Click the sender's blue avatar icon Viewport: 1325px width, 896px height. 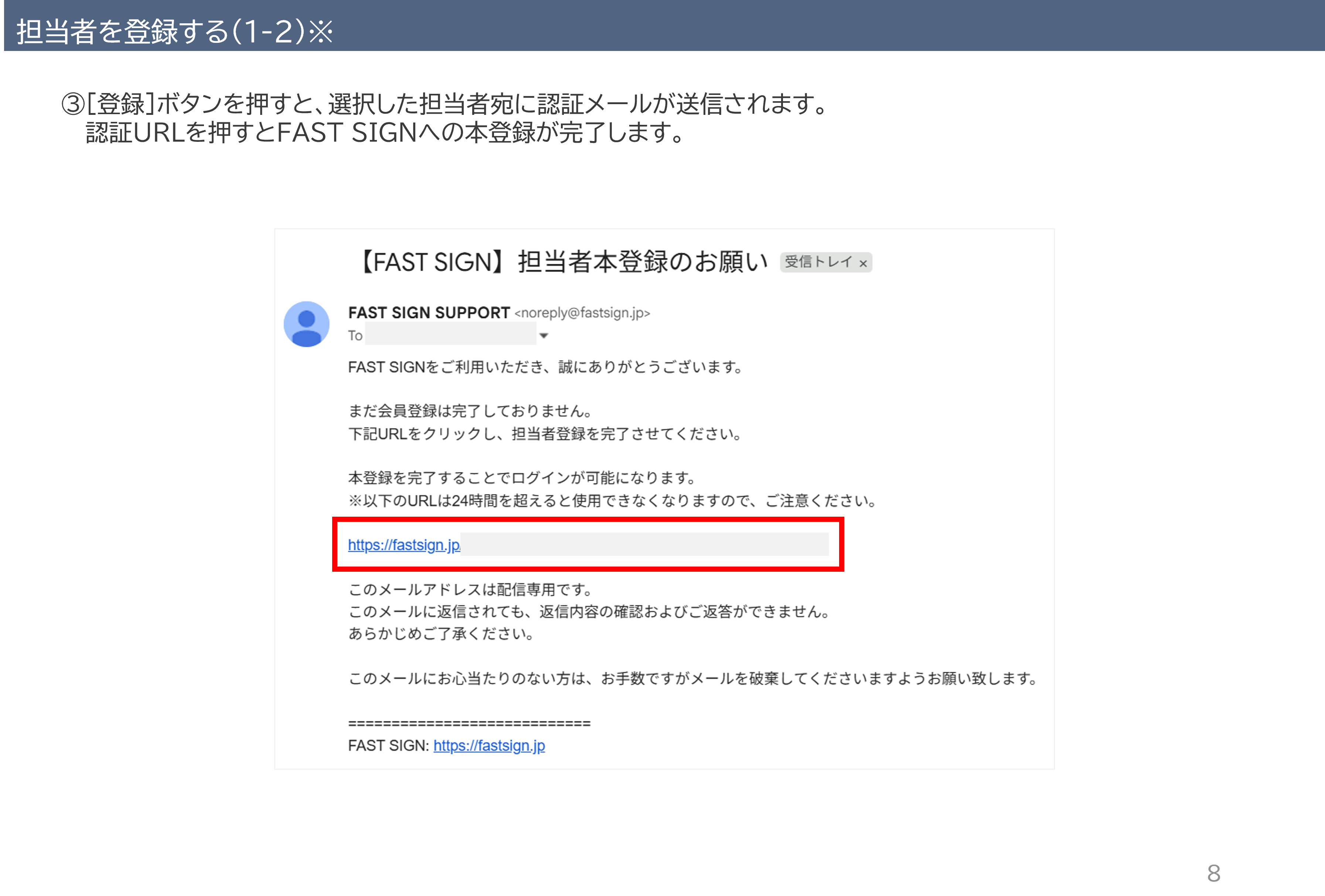pyautogui.click(x=307, y=324)
